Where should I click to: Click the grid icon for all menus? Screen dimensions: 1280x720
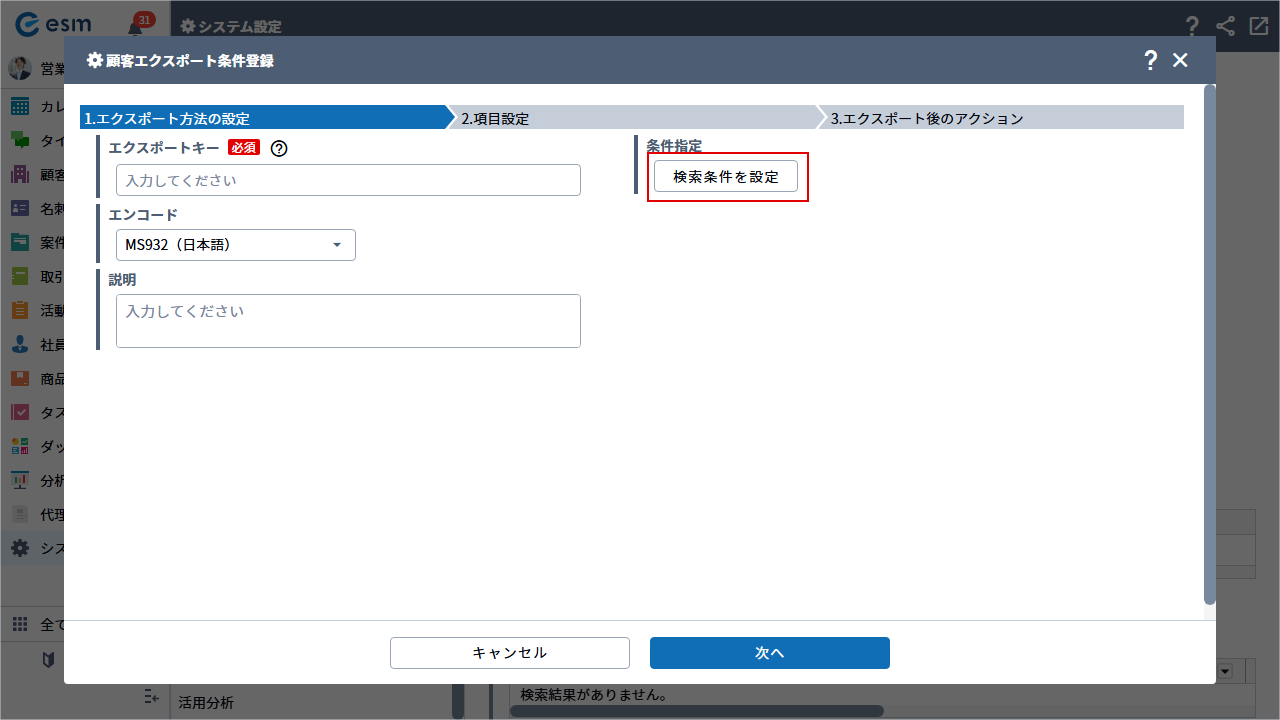tap(20, 625)
